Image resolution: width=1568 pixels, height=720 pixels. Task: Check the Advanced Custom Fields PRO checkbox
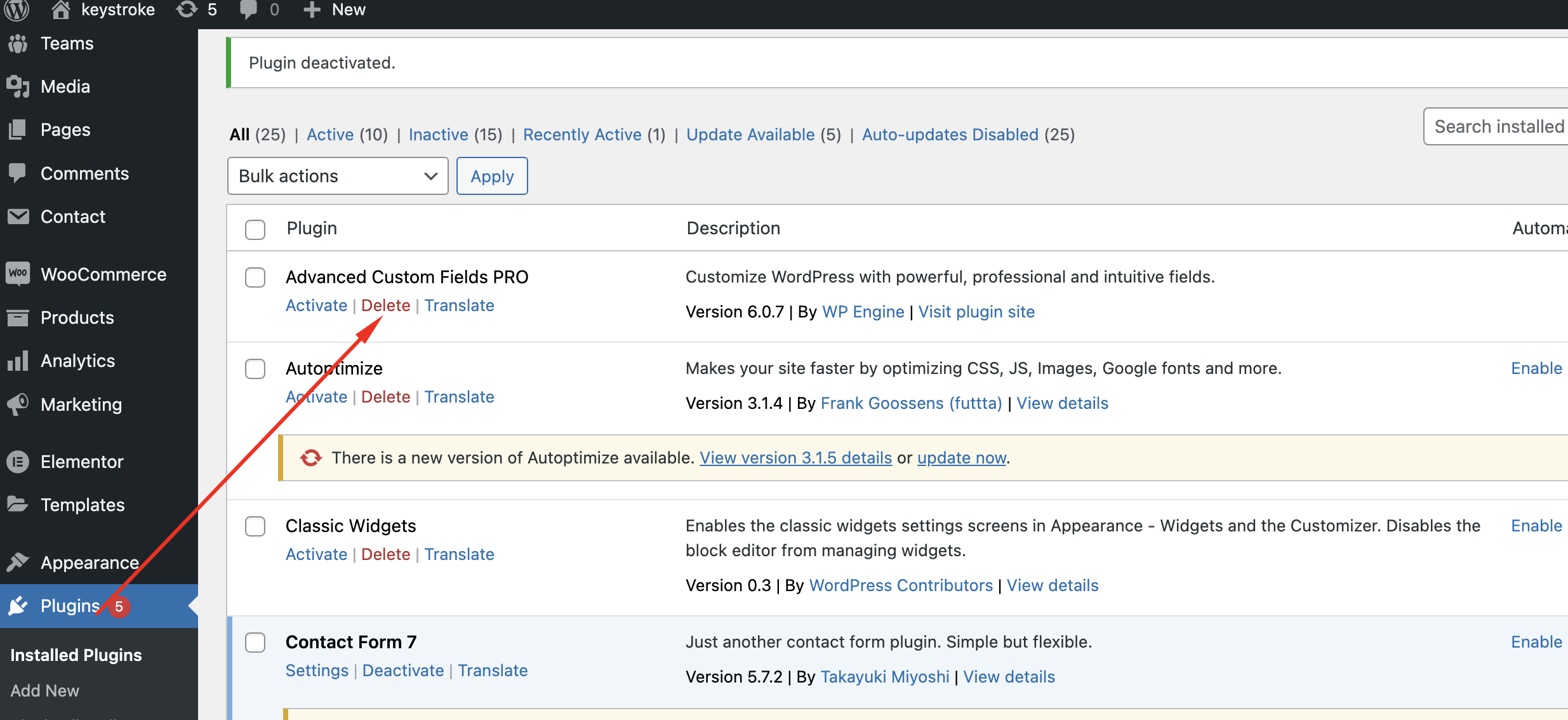point(255,277)
